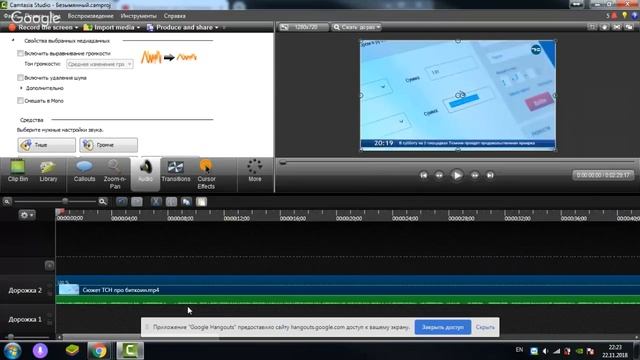Add a new track with plus button
This screenshot has width=640, height=360.
(49, 265)
